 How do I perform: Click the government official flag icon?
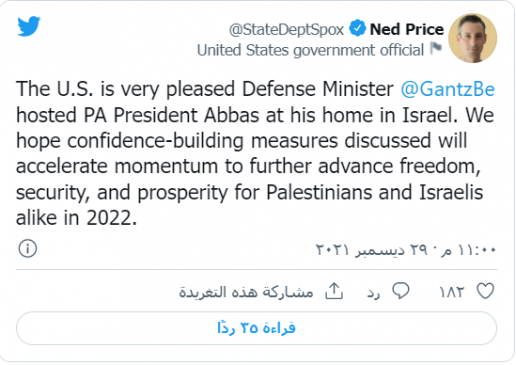[x=436, y=49]
